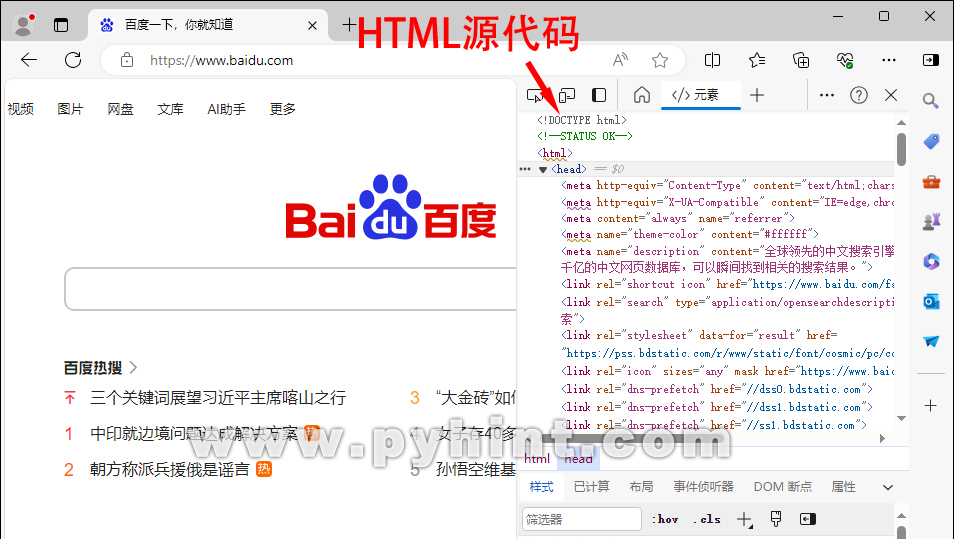Open sidebar paper plane Drop icon
The height and width of the screenshot is (539, 954).
coord(931,341)
